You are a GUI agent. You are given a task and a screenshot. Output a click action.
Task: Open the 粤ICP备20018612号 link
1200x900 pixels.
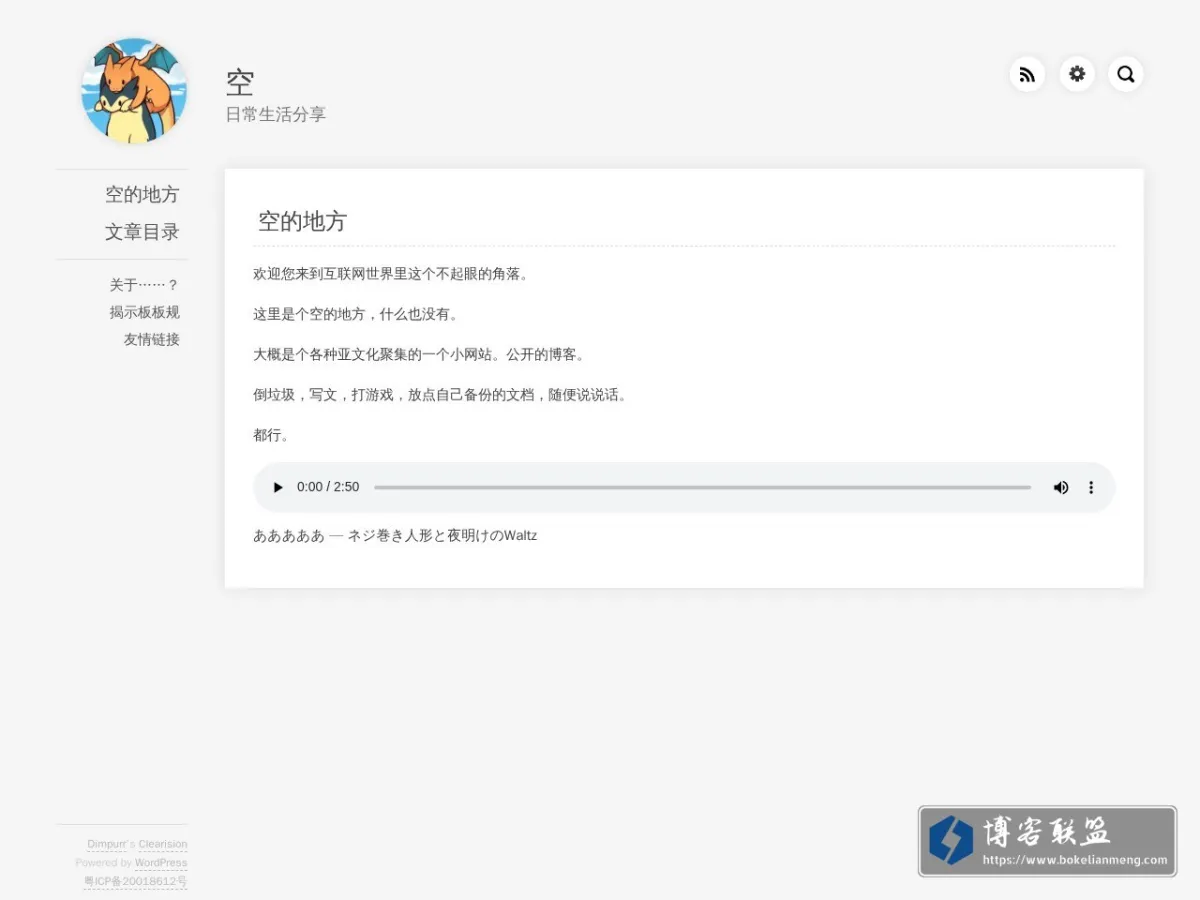(135, 881)
